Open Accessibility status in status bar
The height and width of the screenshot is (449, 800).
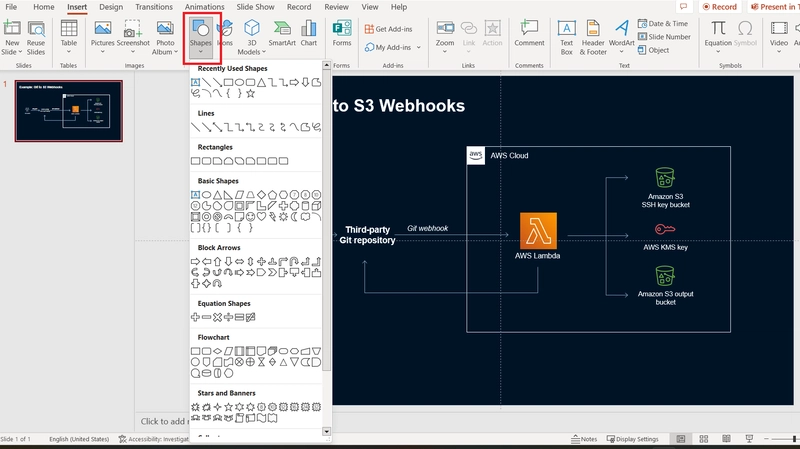tap(154, 439)
